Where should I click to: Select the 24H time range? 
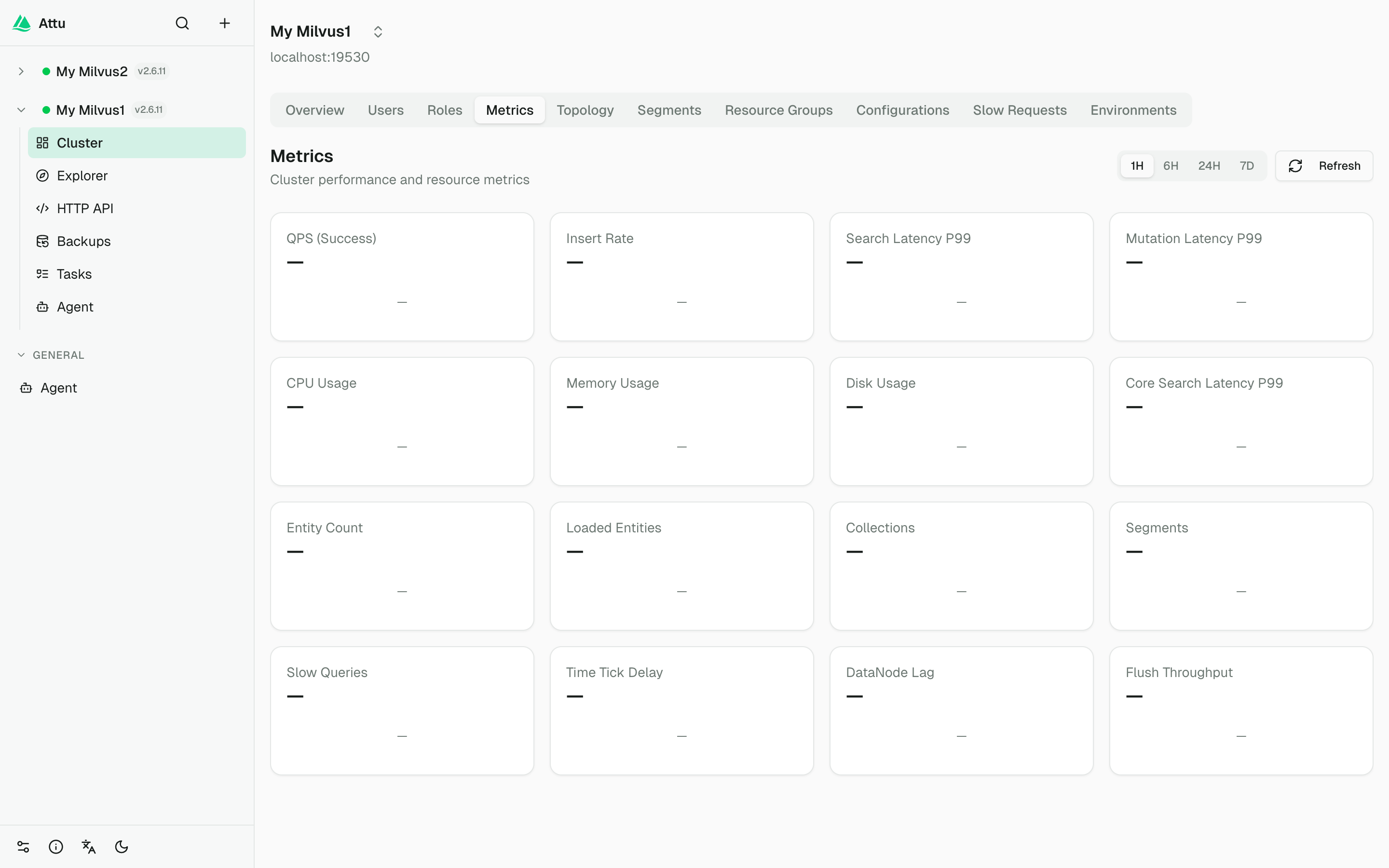point(1209,166)
